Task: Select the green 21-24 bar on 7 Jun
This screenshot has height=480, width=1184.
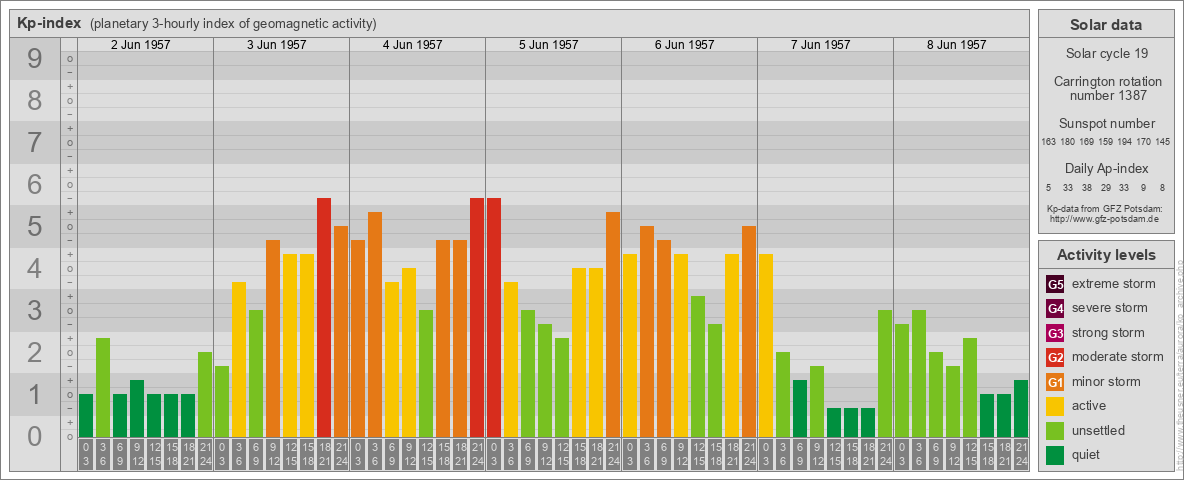Action: pos(885,374)
